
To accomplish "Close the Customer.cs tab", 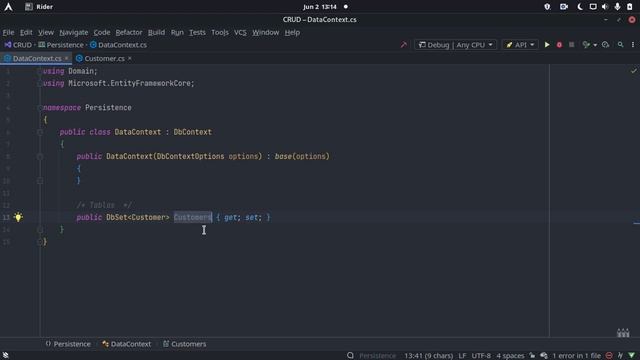I will (130, 58).
